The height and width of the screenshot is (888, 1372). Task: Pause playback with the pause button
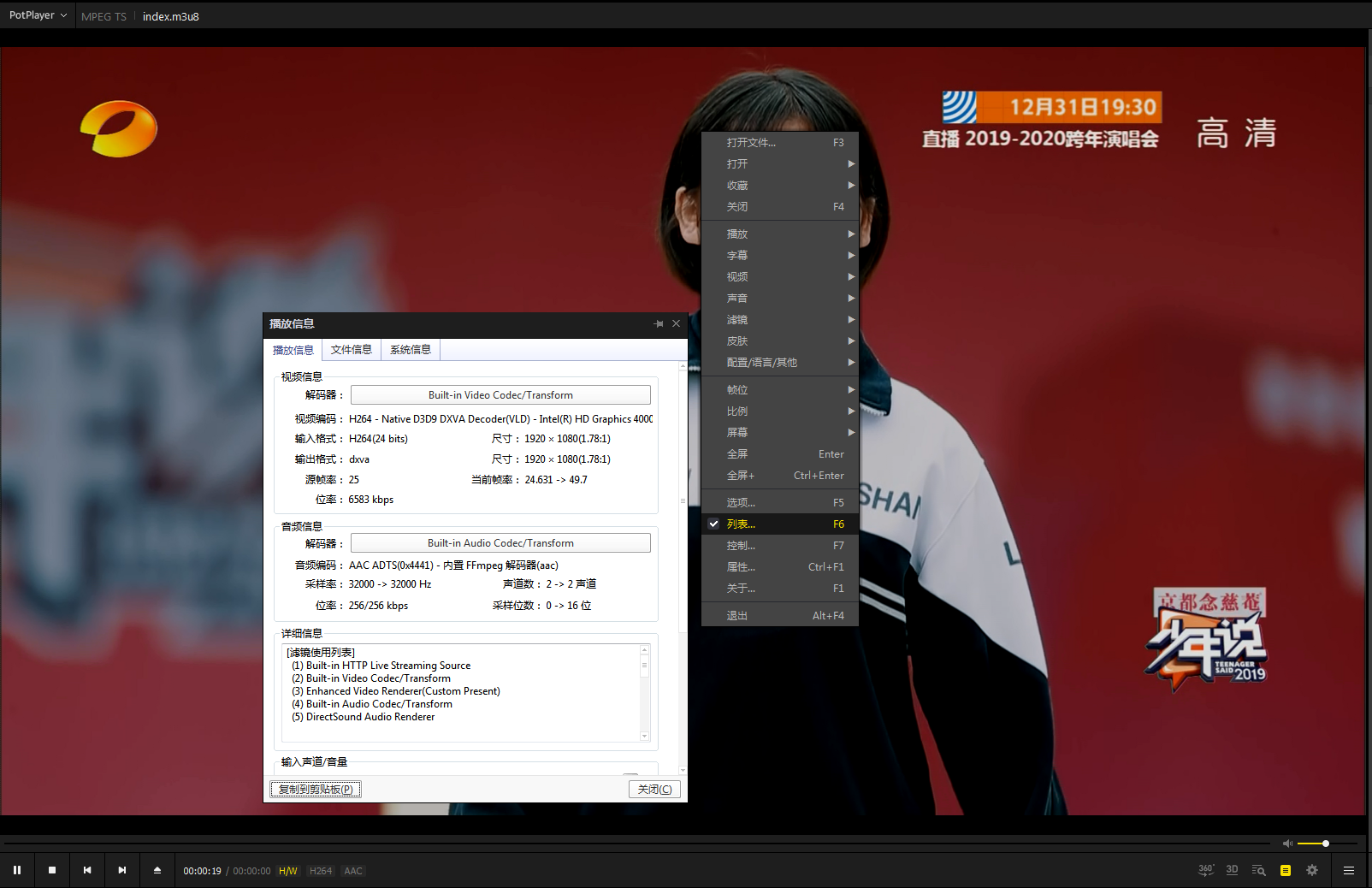[x=17, y=870]
